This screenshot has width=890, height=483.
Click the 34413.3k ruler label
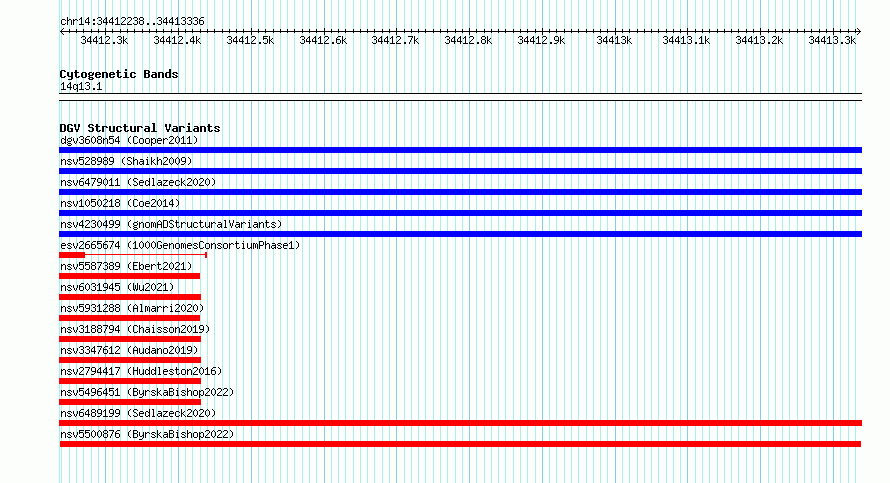tap(832, 40)
